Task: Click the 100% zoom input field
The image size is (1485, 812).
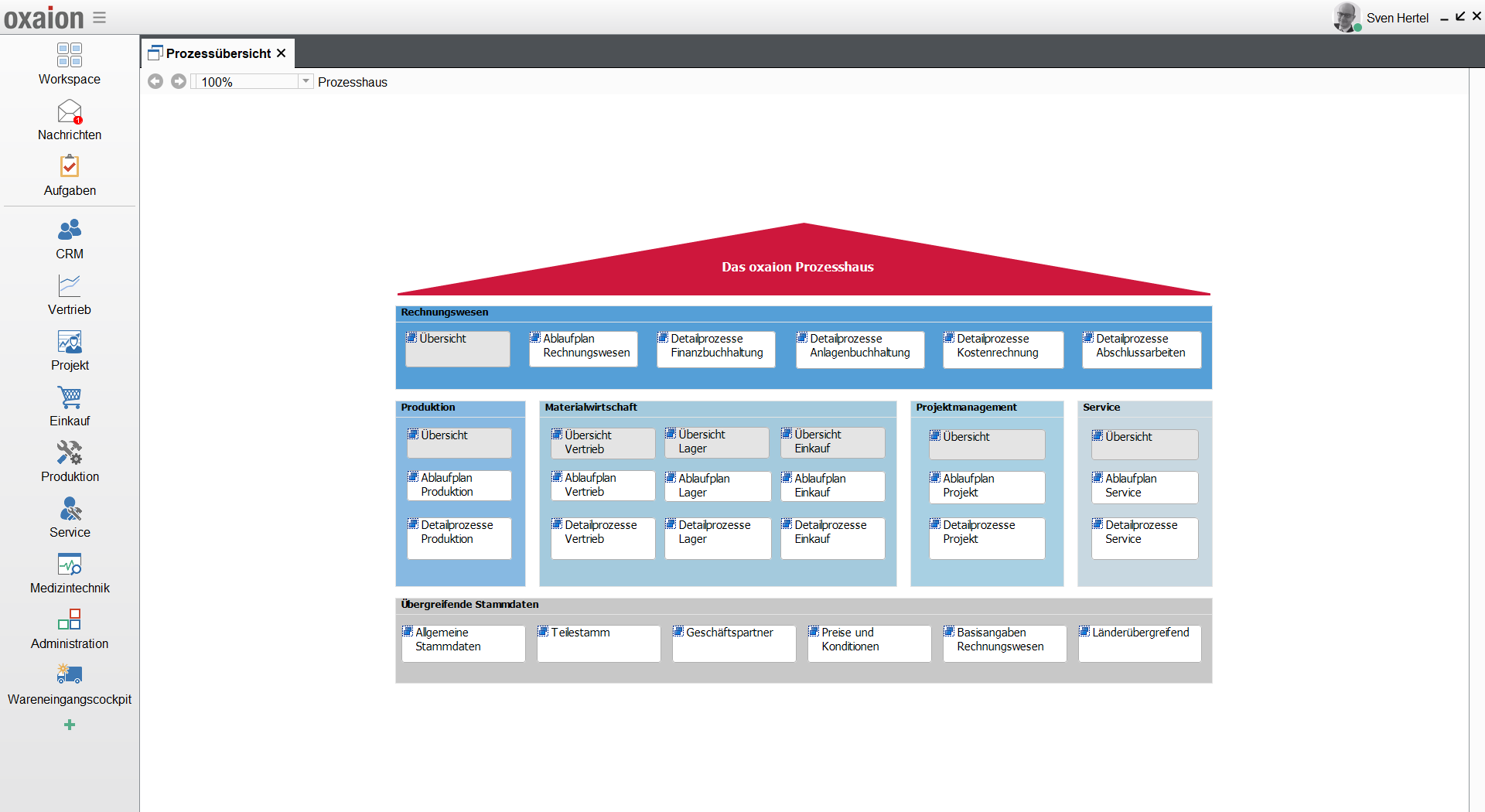Action: click(247, 81)
